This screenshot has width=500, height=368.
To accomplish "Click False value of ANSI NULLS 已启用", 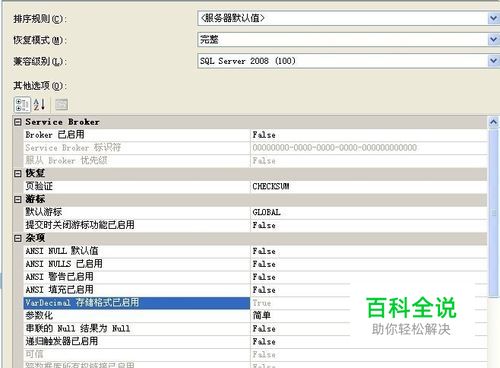I will [x=264, y=264].
